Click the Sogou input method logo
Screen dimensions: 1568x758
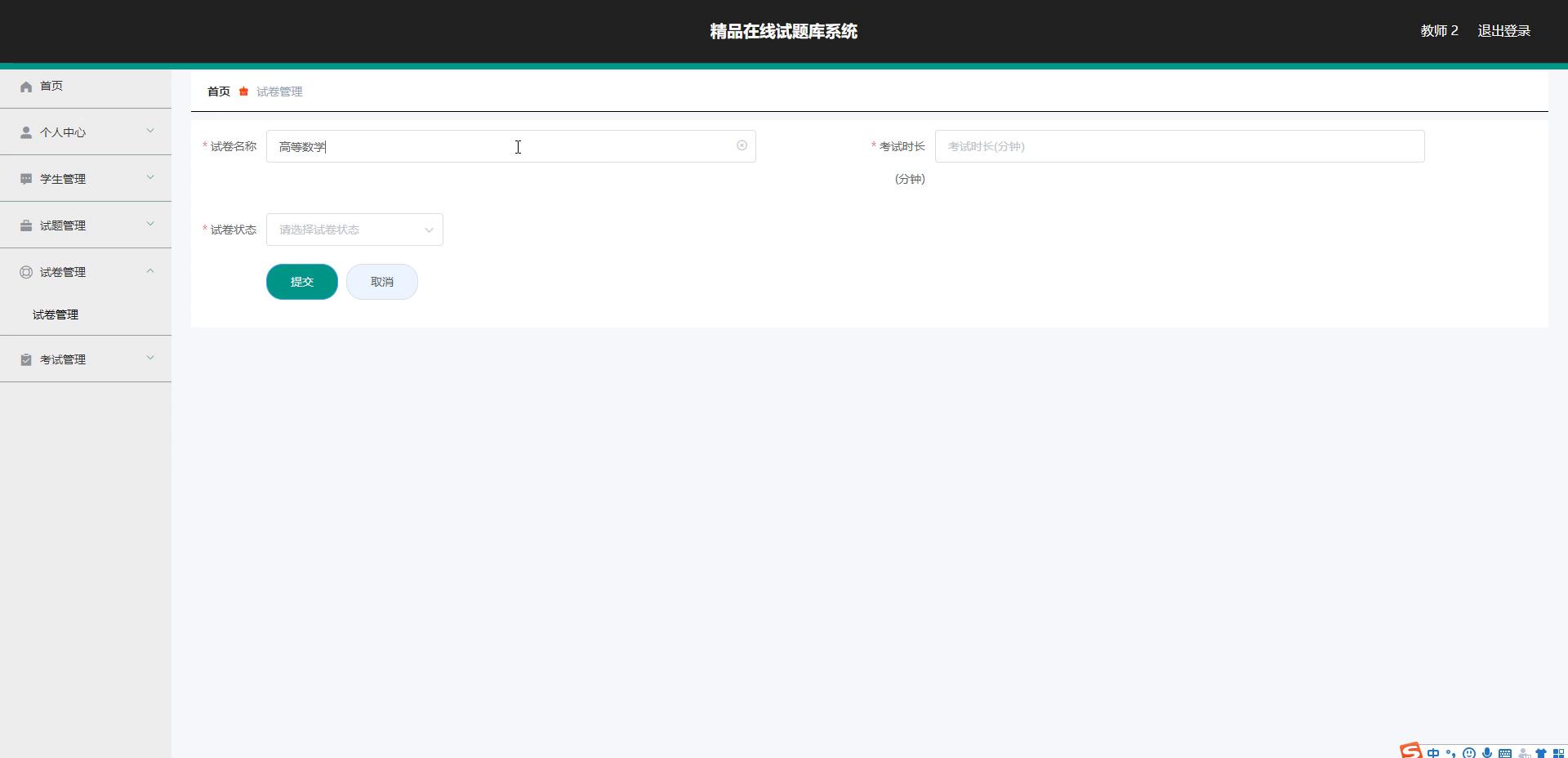coord(1410,751)
